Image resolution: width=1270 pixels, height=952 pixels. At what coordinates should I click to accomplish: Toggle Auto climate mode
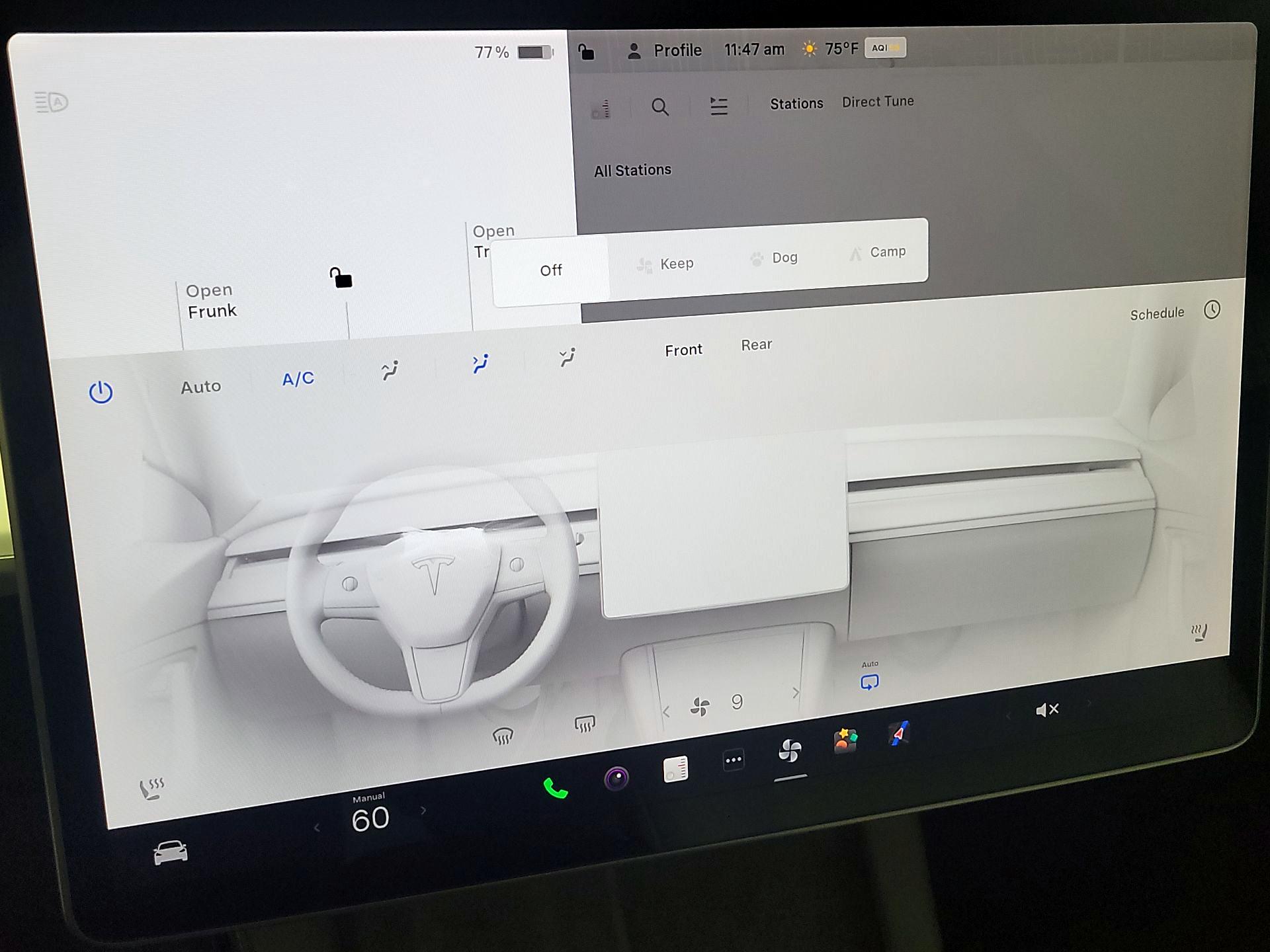[x=200, y=387]
